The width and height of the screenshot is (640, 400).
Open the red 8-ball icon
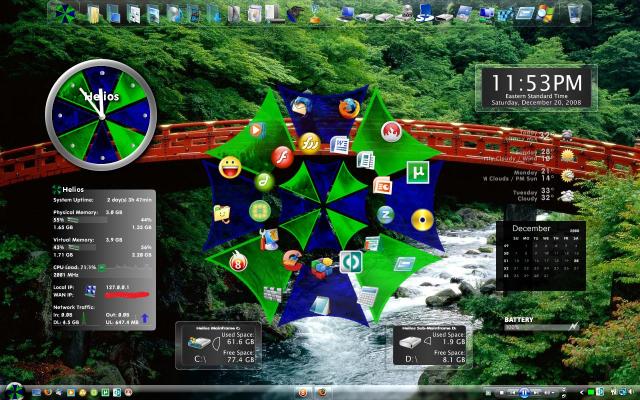[238, 262]
